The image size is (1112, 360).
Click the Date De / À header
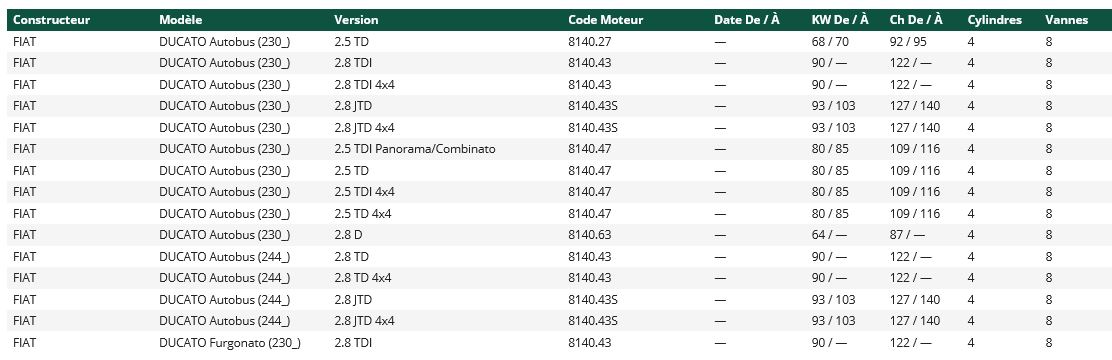747,20
